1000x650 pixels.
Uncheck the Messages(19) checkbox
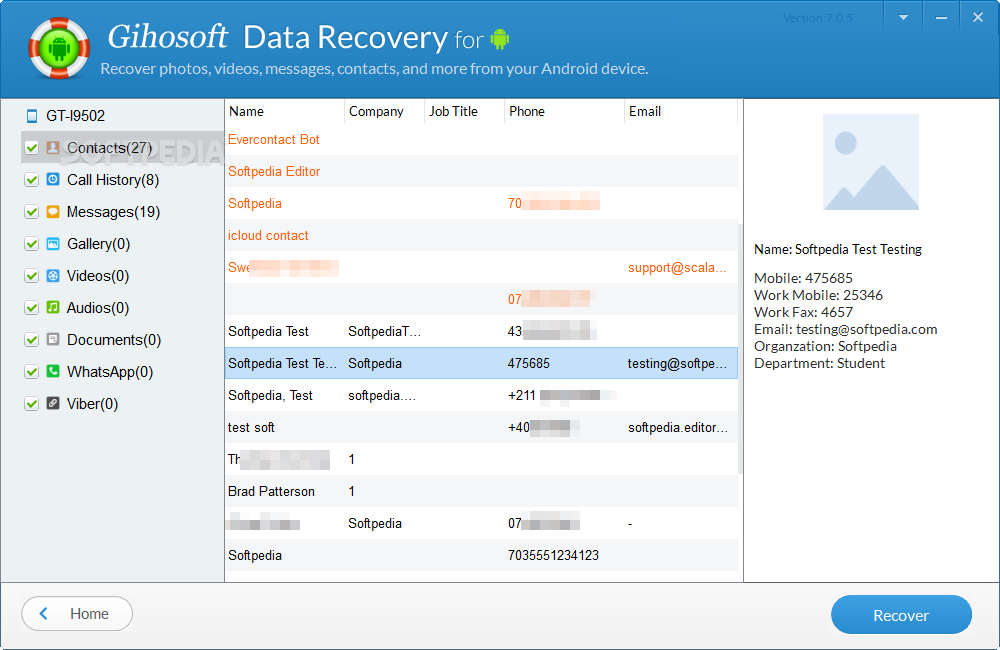point(31,212)
